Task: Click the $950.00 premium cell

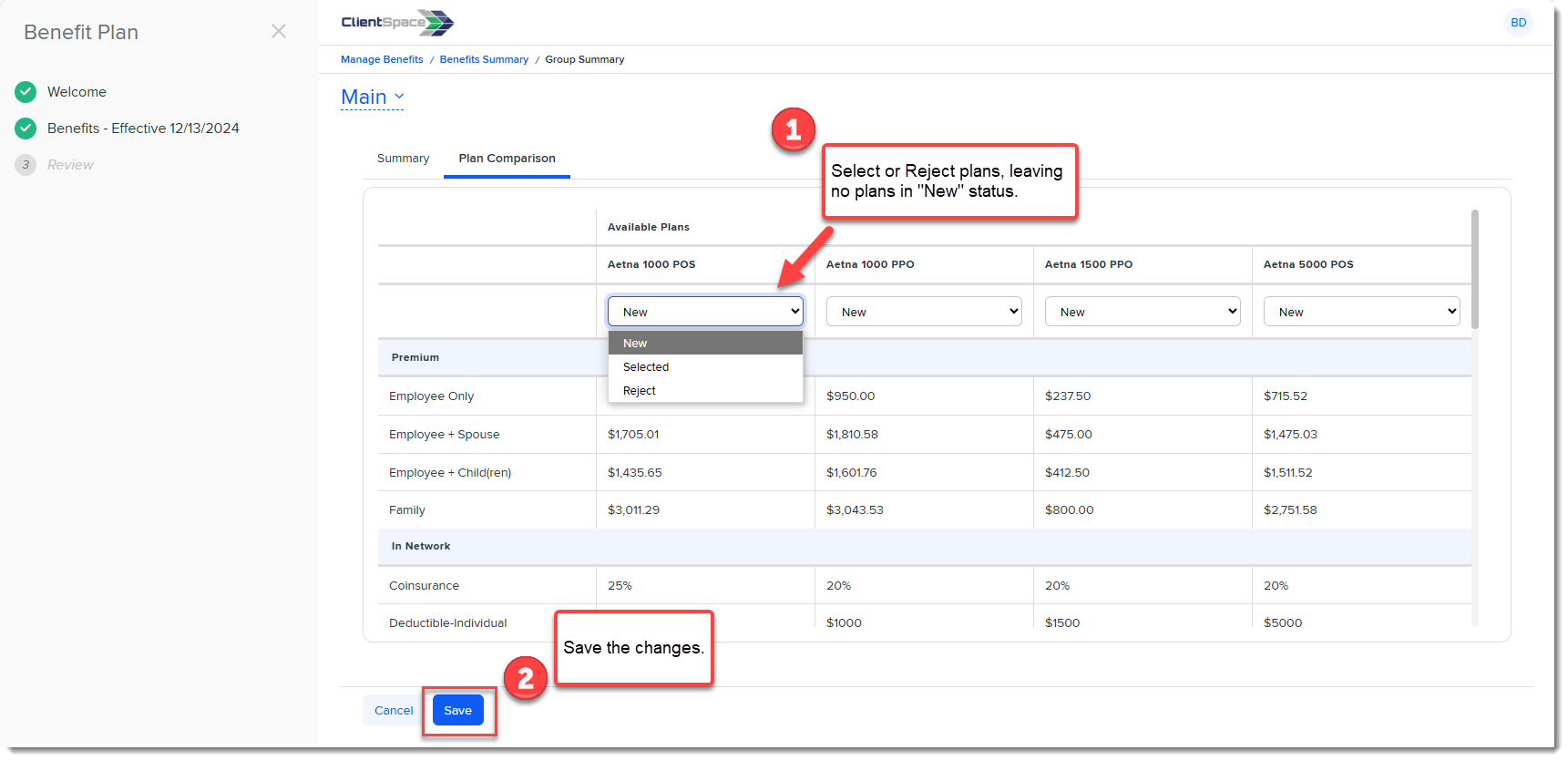Action: (850, 396)
